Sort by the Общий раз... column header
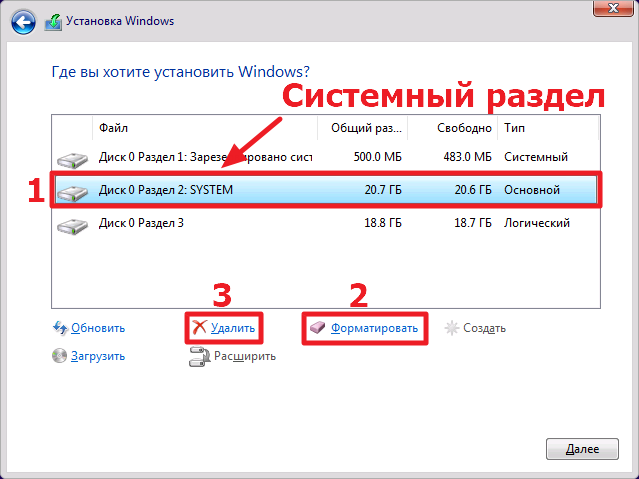This screenshot has width=639, height=479. [363, 128]
